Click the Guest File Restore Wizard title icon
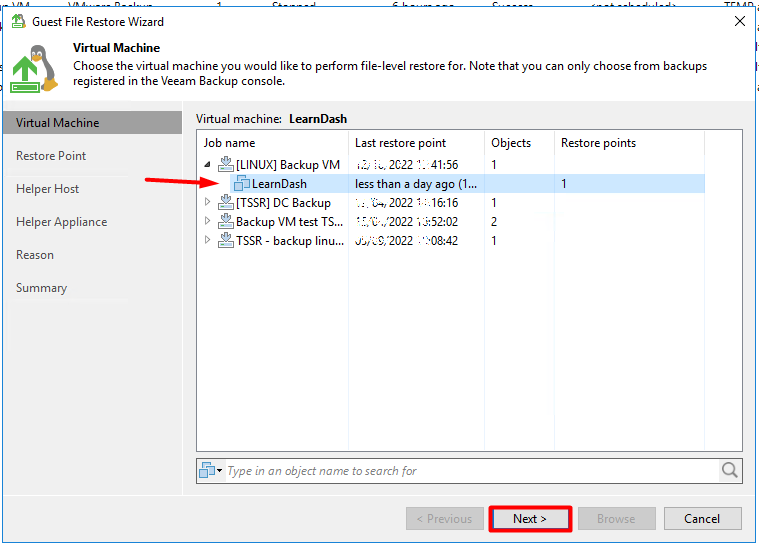 tap(18, 22)
